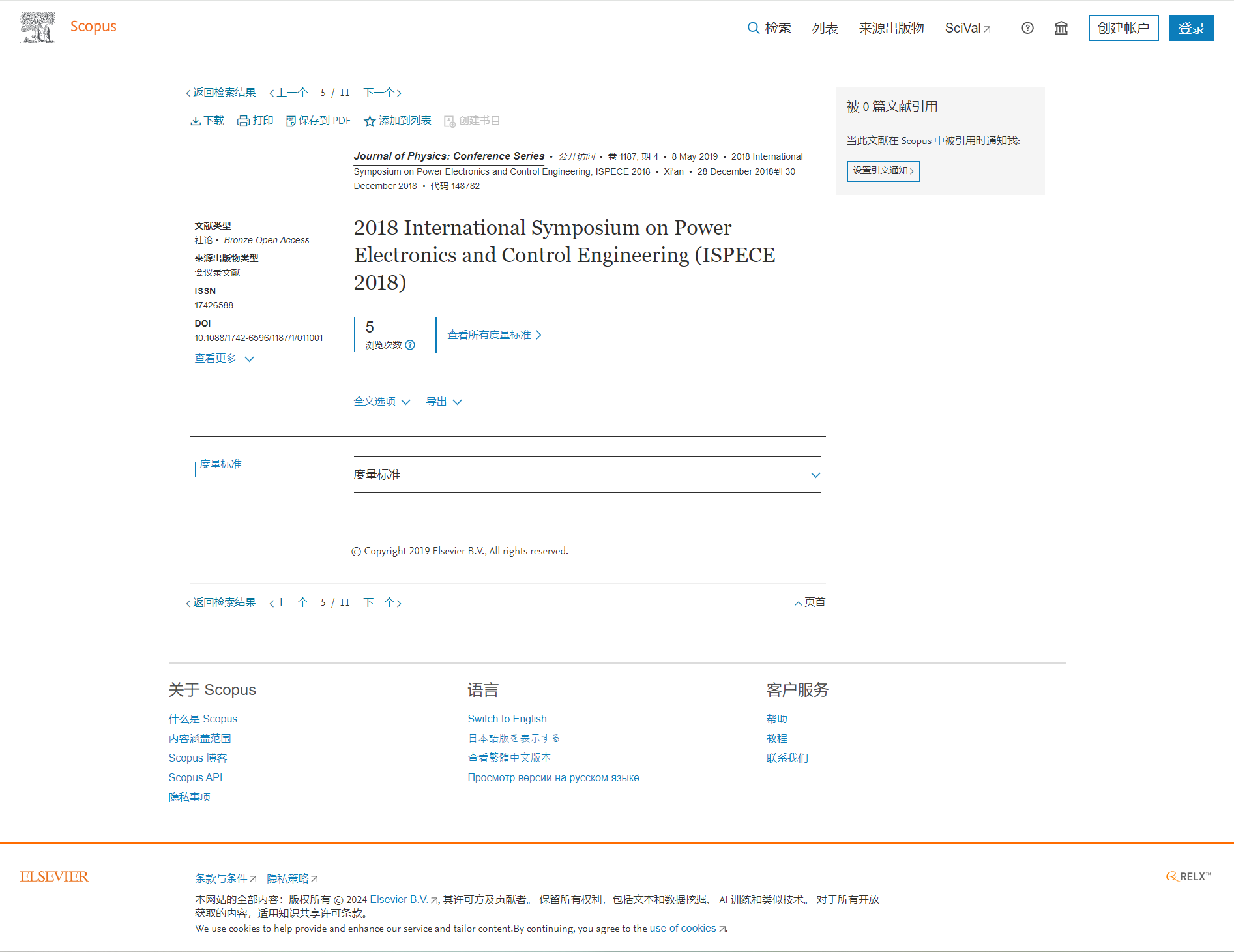Click the RELX footer logo

click(x=1188, y=876)
